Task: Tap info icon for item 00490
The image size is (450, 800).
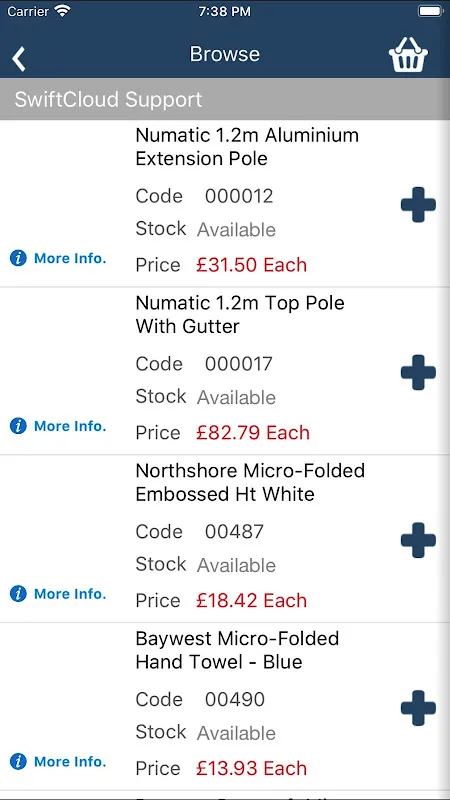Action: 18,762
